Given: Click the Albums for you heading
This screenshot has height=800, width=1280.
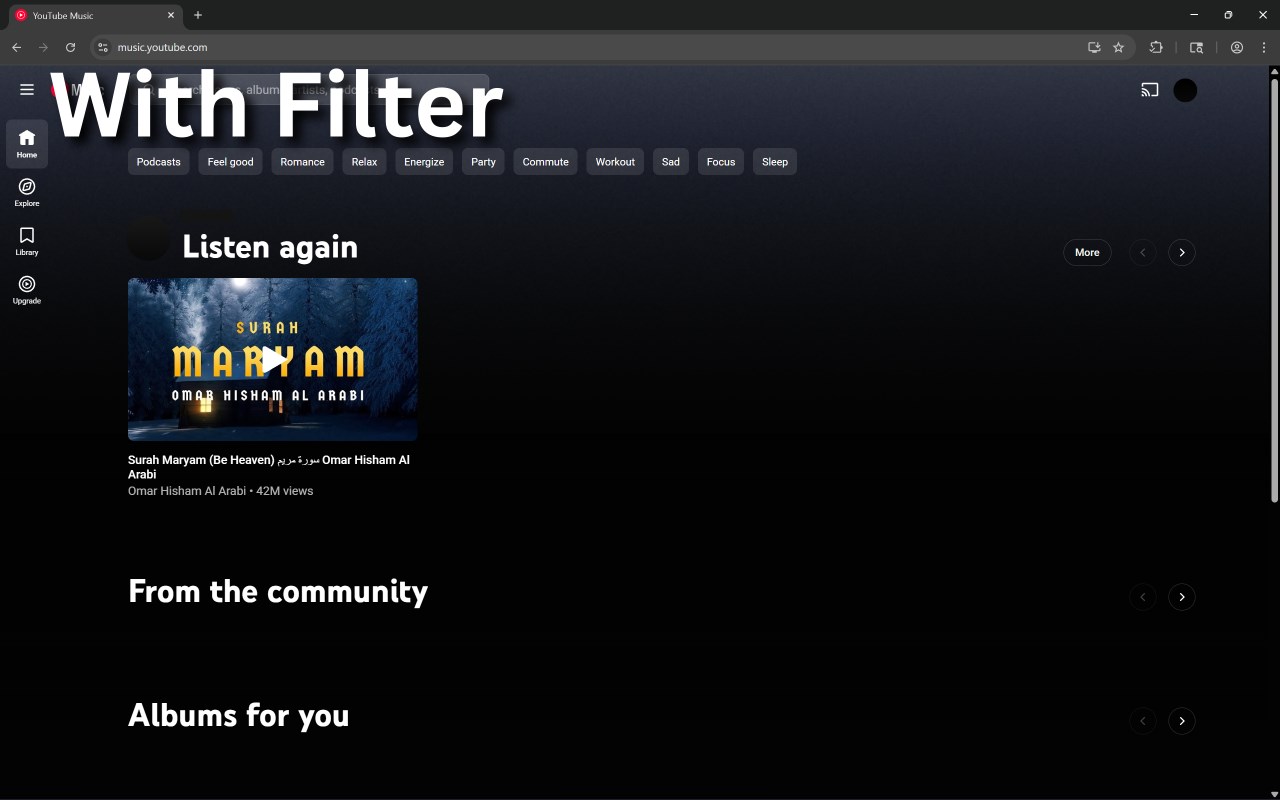Looking at the screenshot, I should [239, 715].
